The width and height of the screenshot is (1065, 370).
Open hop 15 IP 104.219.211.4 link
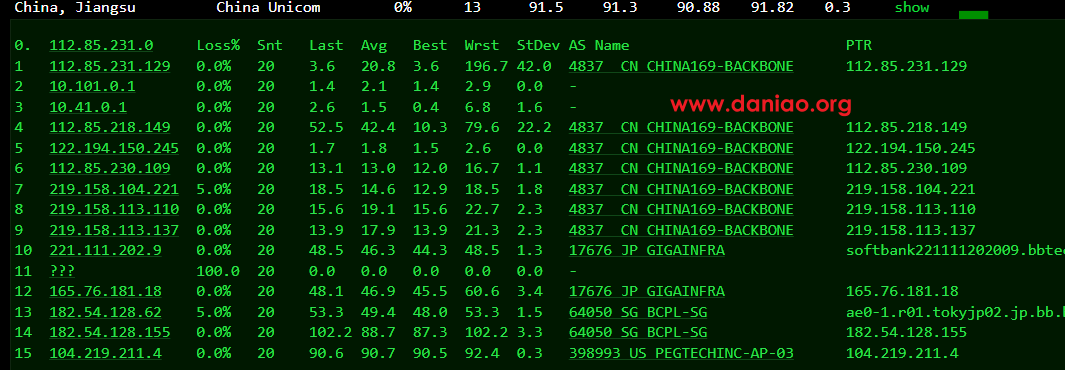[105, 353]
